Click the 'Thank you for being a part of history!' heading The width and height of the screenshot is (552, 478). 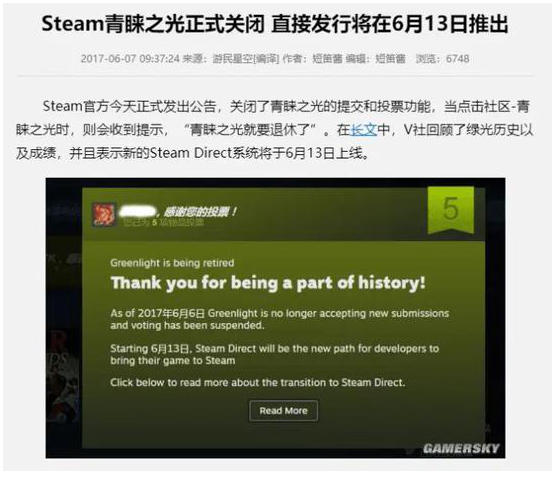[268, 283]
